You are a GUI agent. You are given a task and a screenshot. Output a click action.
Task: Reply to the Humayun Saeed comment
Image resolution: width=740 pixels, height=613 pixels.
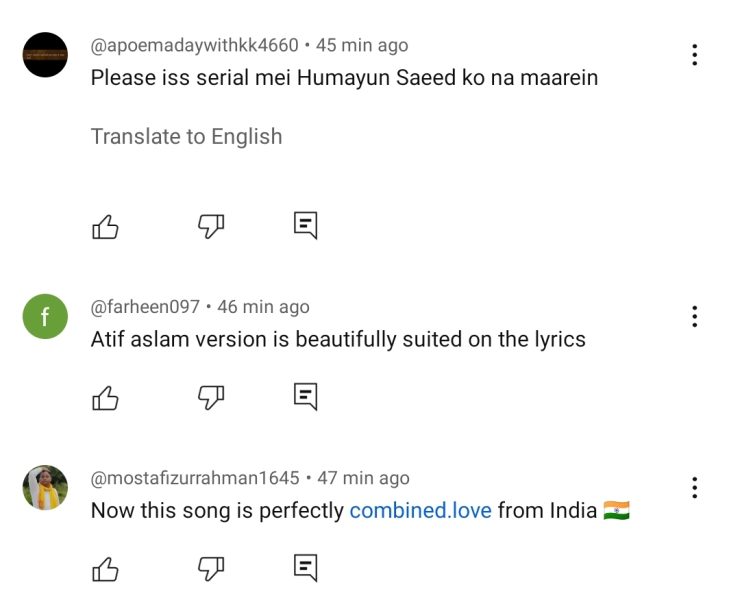pos(305,225)
